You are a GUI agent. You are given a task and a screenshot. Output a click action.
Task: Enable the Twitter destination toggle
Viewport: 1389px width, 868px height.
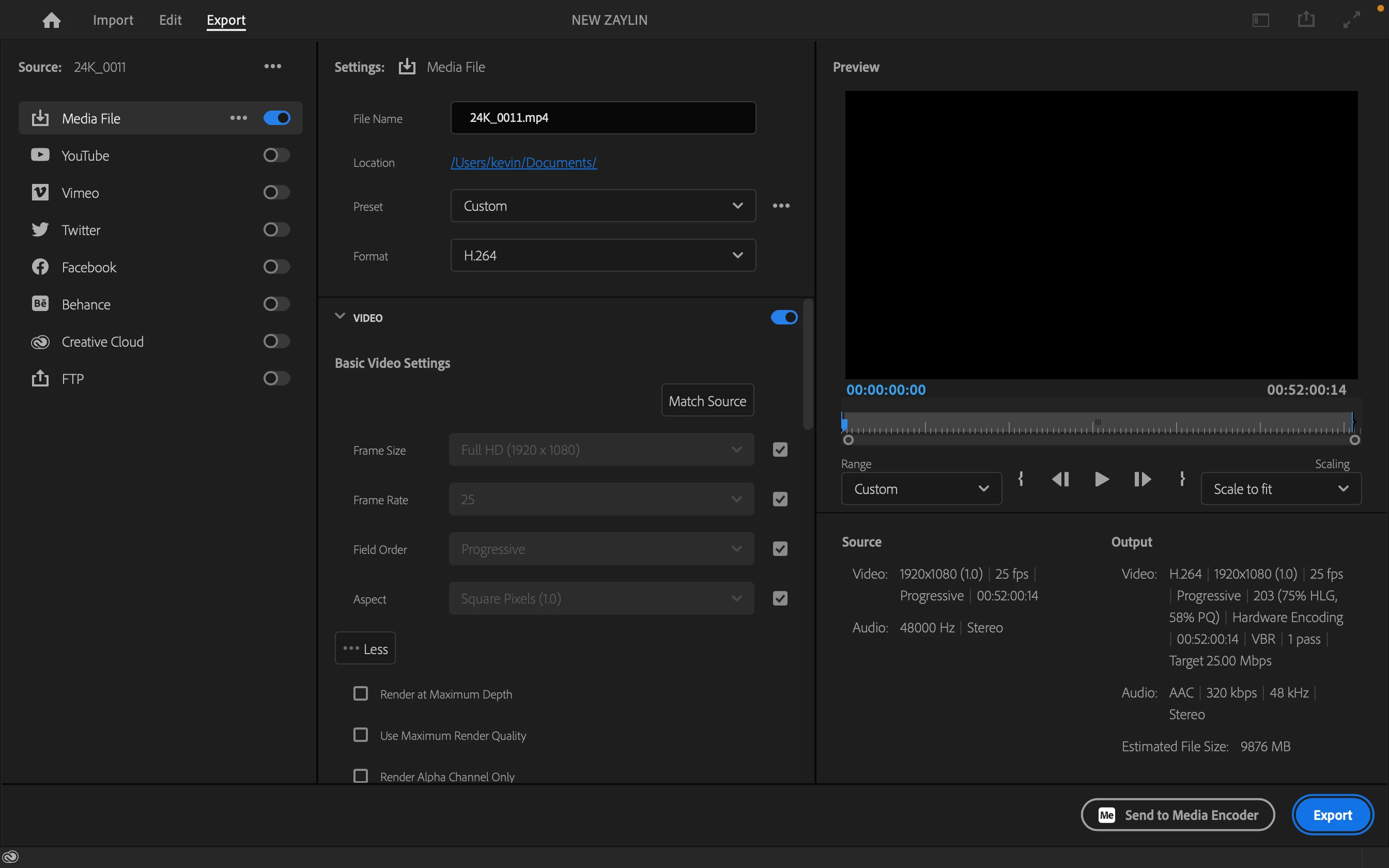pos(276,229)
